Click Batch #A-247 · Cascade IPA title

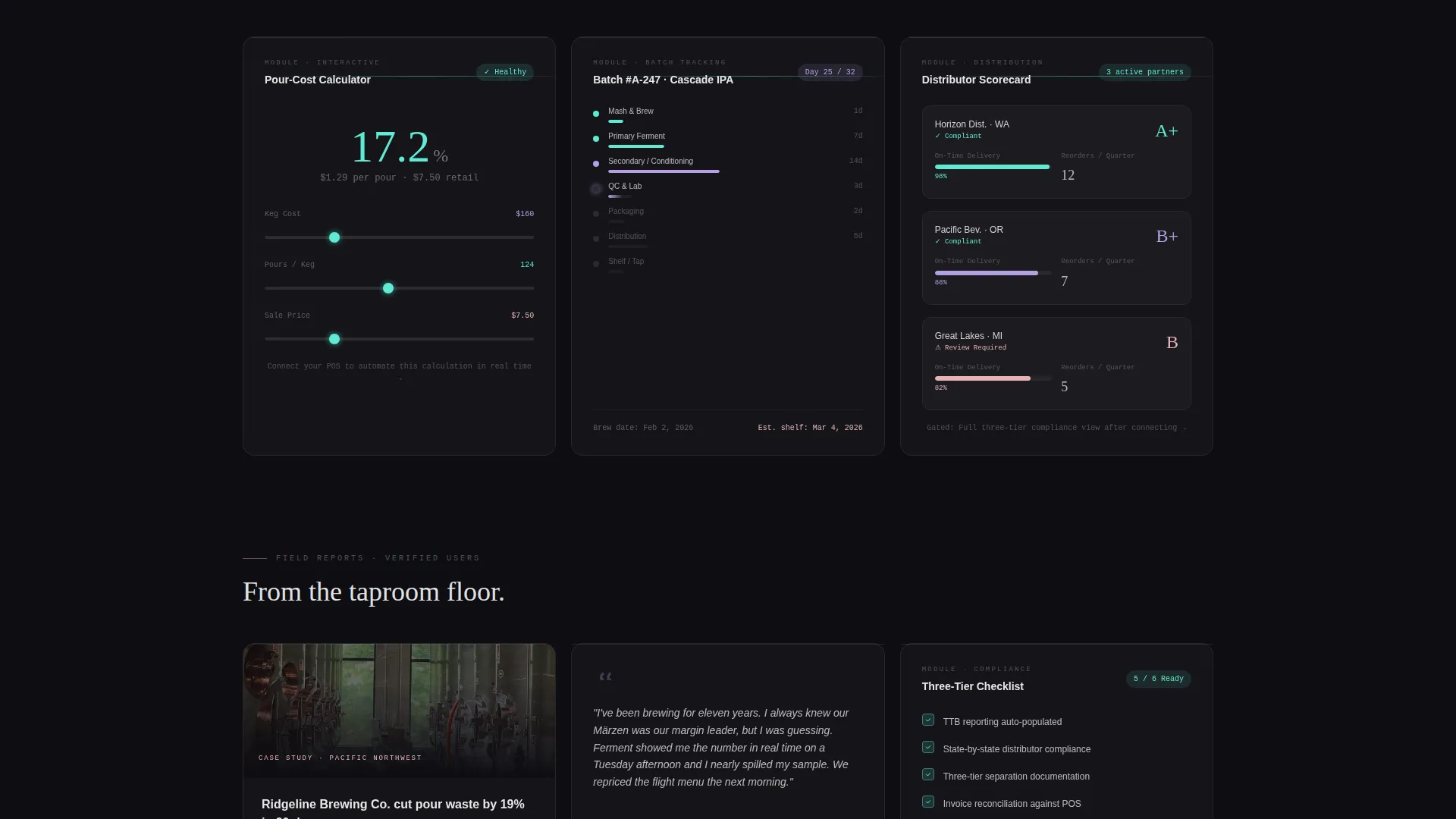(663, 80)
